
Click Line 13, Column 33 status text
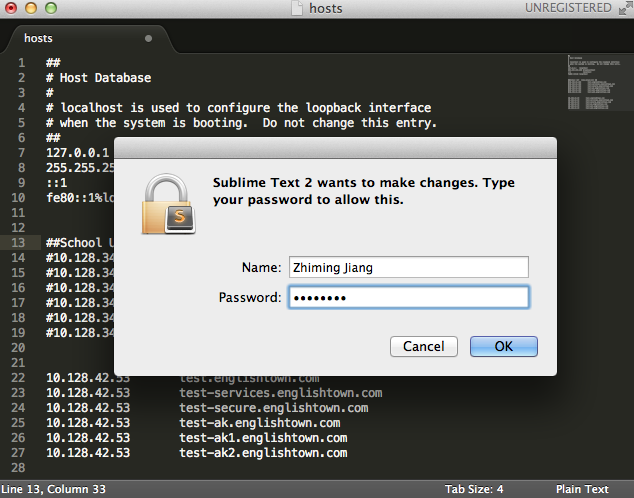click(53, 489)
